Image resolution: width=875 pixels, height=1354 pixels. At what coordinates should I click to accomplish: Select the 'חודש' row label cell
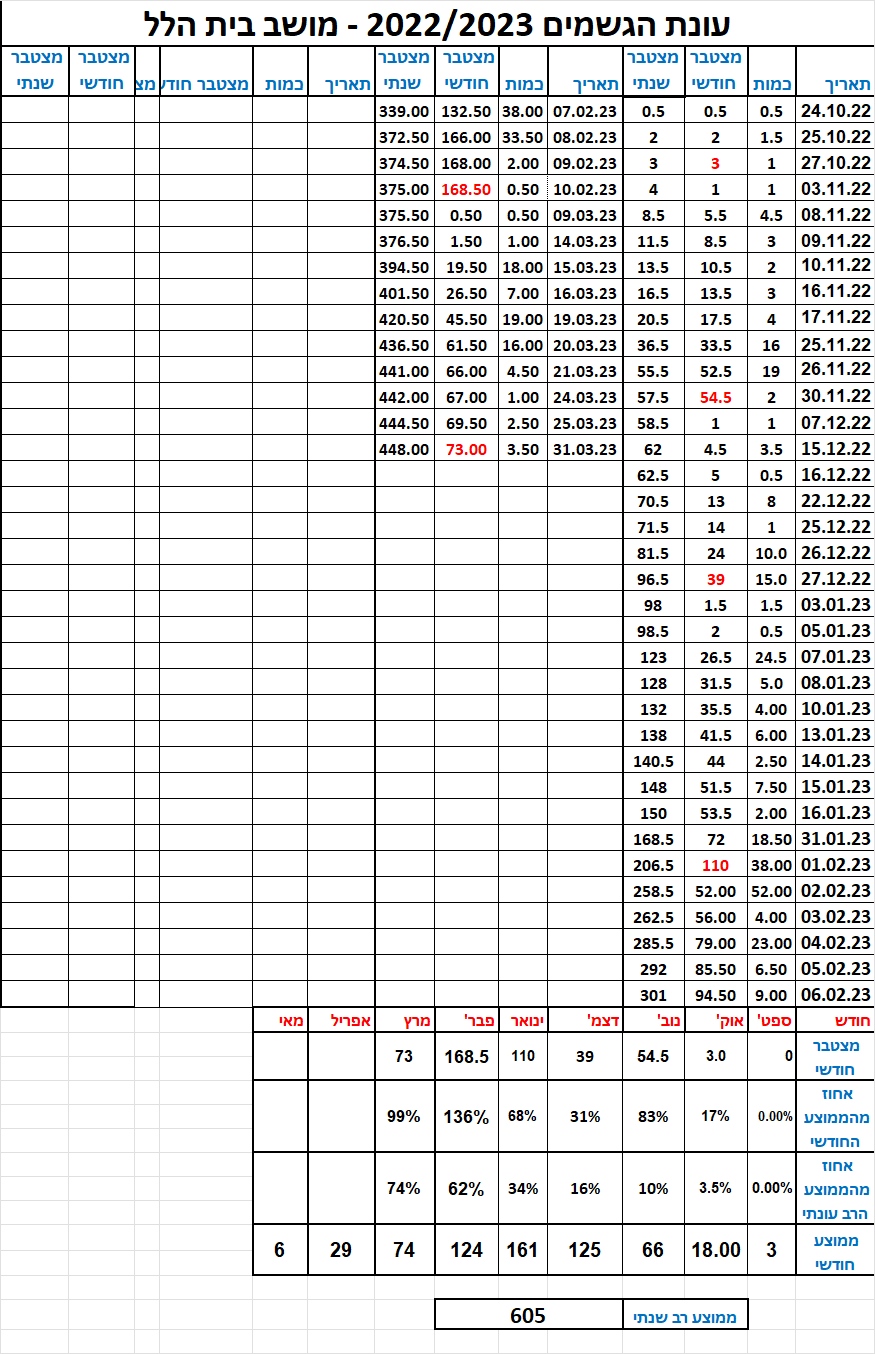click(x=834, y=1021)
